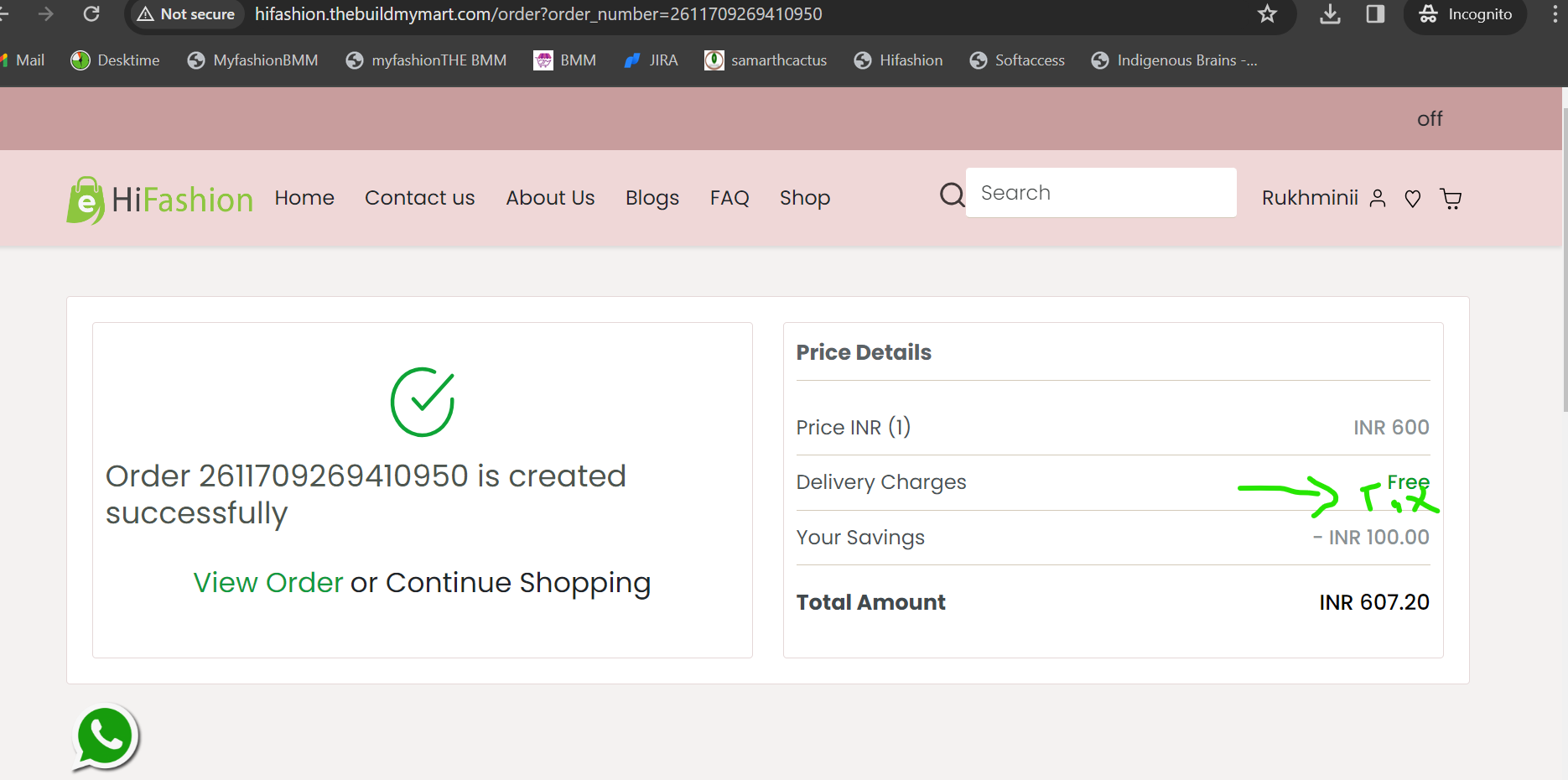Select the Price INR (1) label
This screenshot has height=780, width=1568.
point(854,427)
